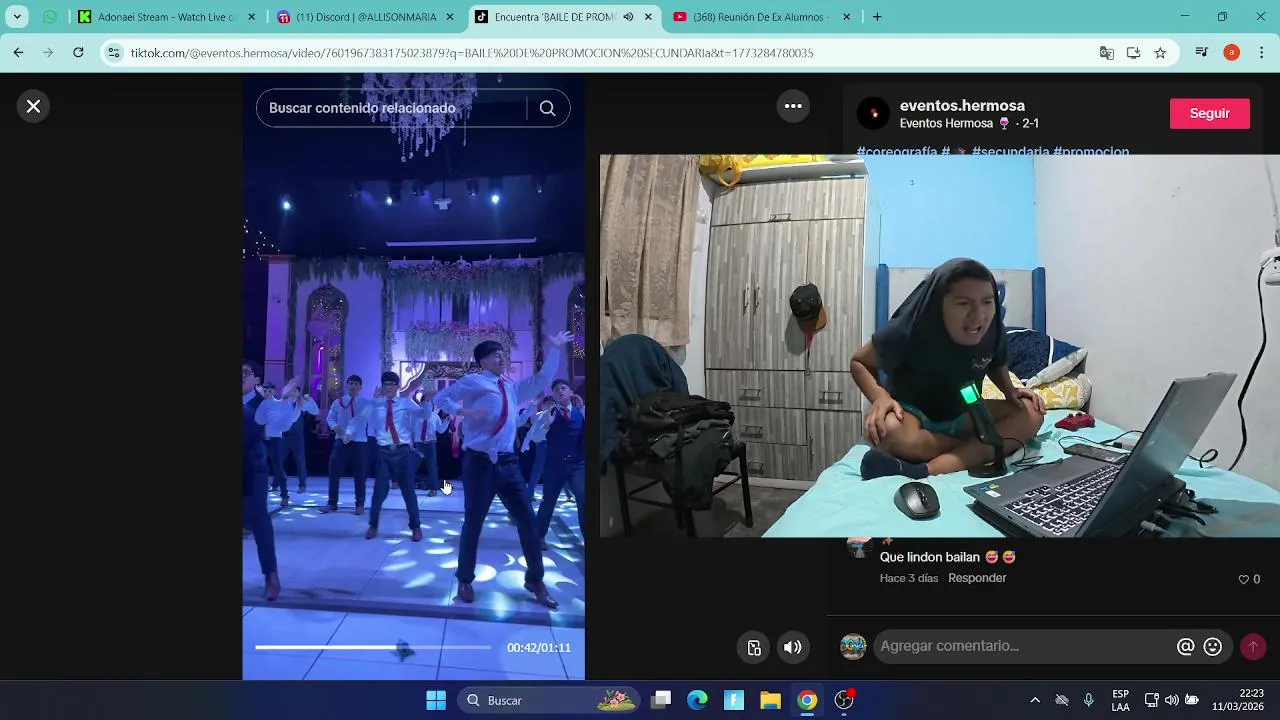Seek the video progress bar
This screenshot has width=1280, height=720.
(372, 647)
